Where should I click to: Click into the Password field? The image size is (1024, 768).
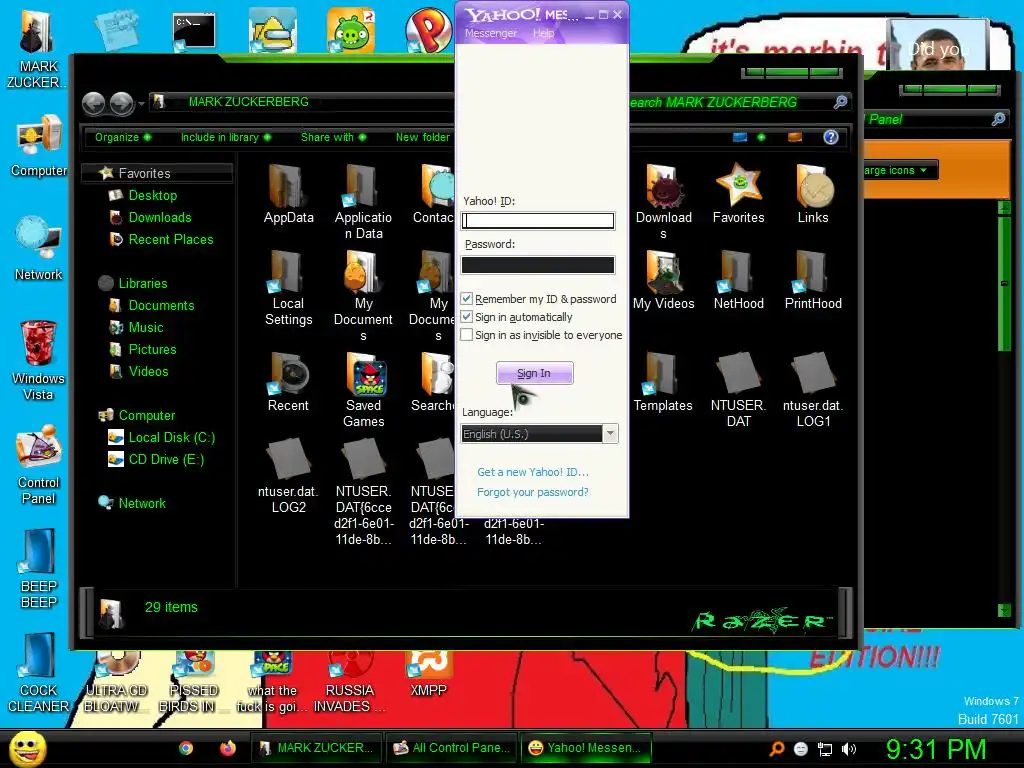(537, 264)
